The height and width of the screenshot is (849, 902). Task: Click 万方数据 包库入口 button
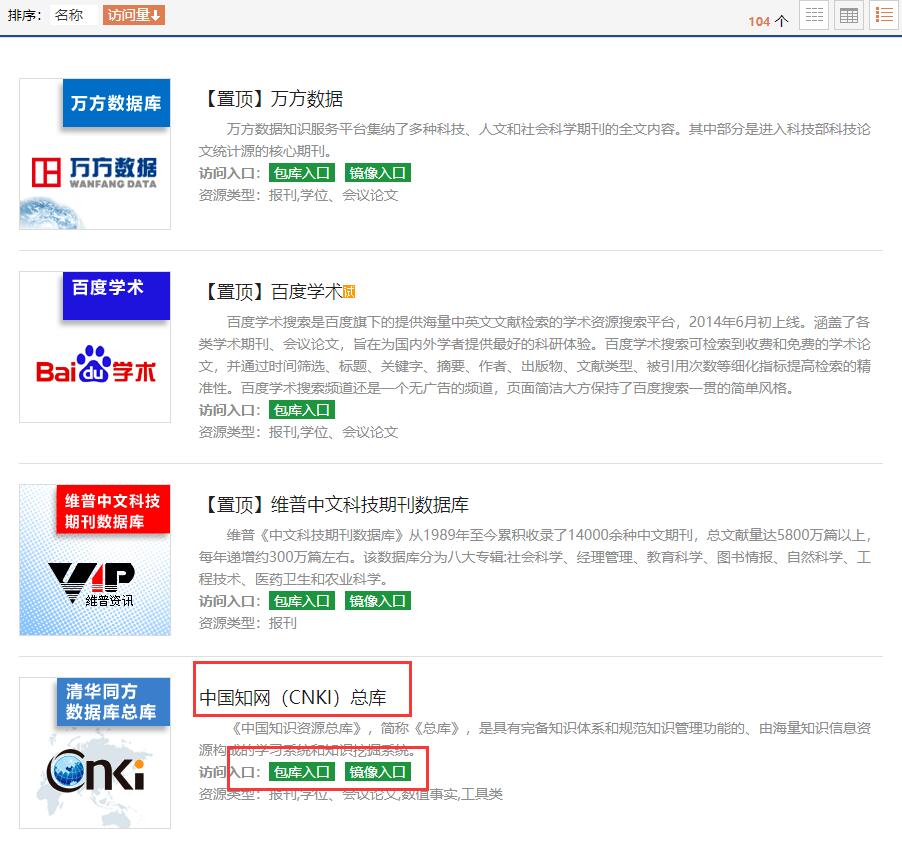coord(302,173)
